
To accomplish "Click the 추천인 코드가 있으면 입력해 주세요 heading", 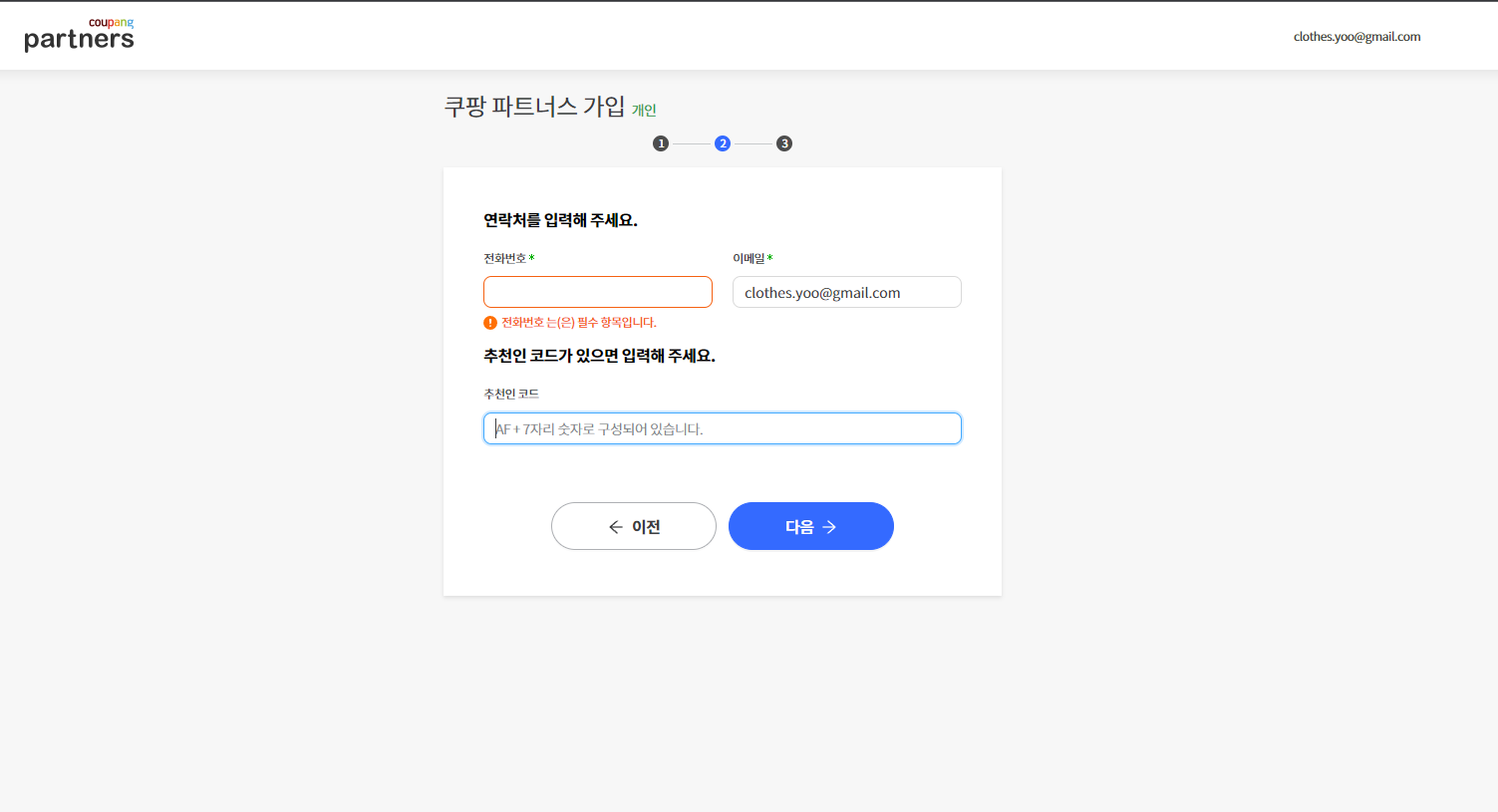I will point(599,356).
